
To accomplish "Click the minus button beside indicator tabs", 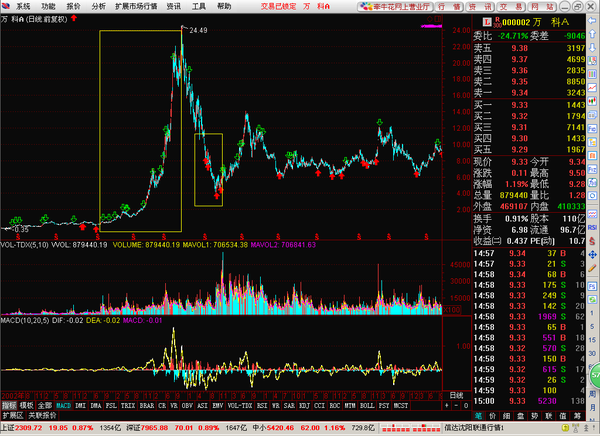I will click(x=456, y=405).
